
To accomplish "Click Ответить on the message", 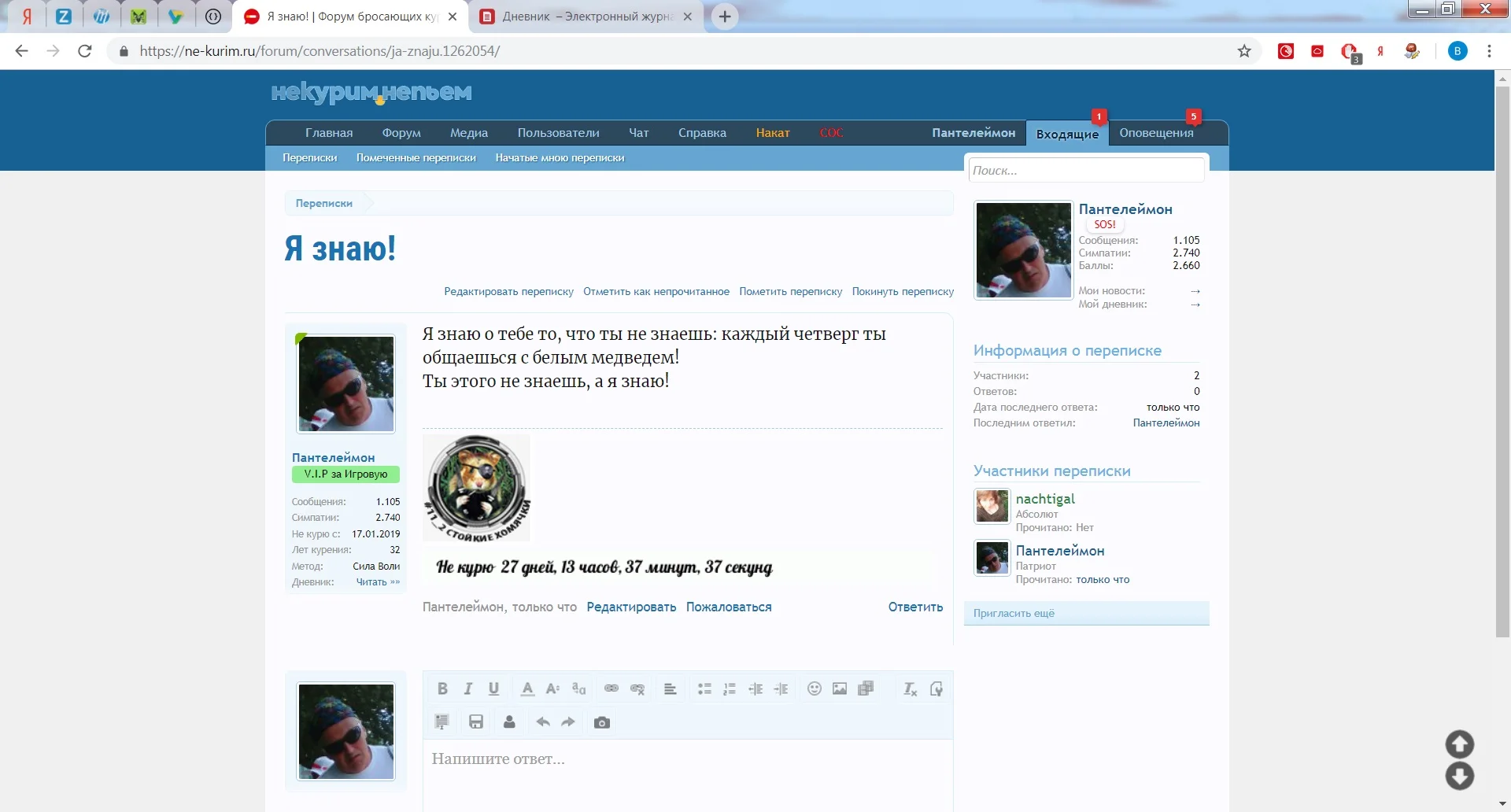I will (915, 607).
